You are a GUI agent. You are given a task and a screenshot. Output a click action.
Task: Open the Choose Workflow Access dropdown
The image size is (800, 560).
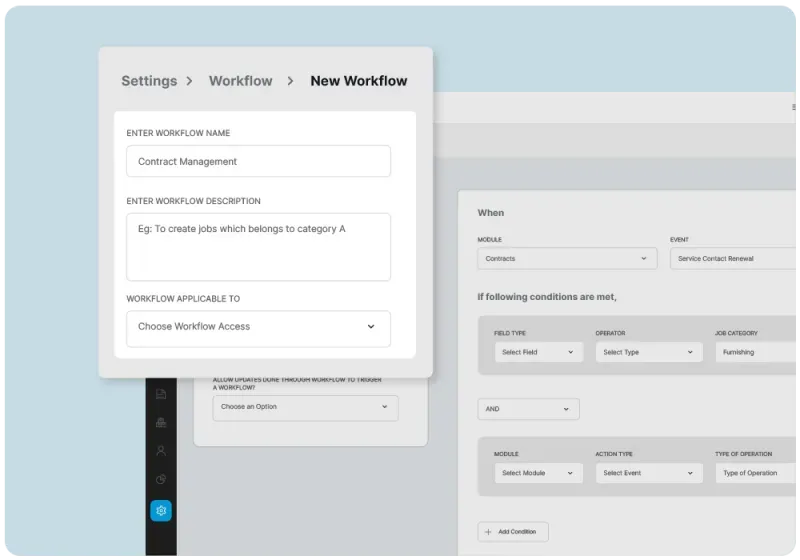coord(258,327)
